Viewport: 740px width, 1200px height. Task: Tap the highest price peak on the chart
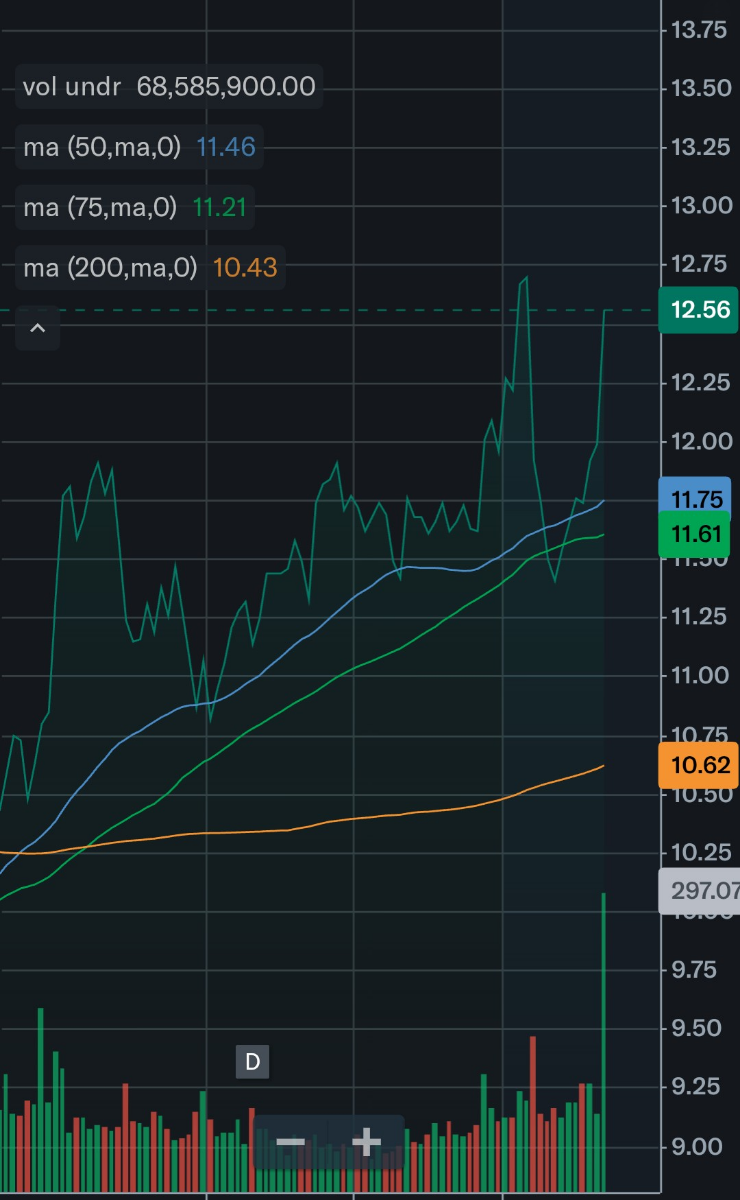(524, 279)
